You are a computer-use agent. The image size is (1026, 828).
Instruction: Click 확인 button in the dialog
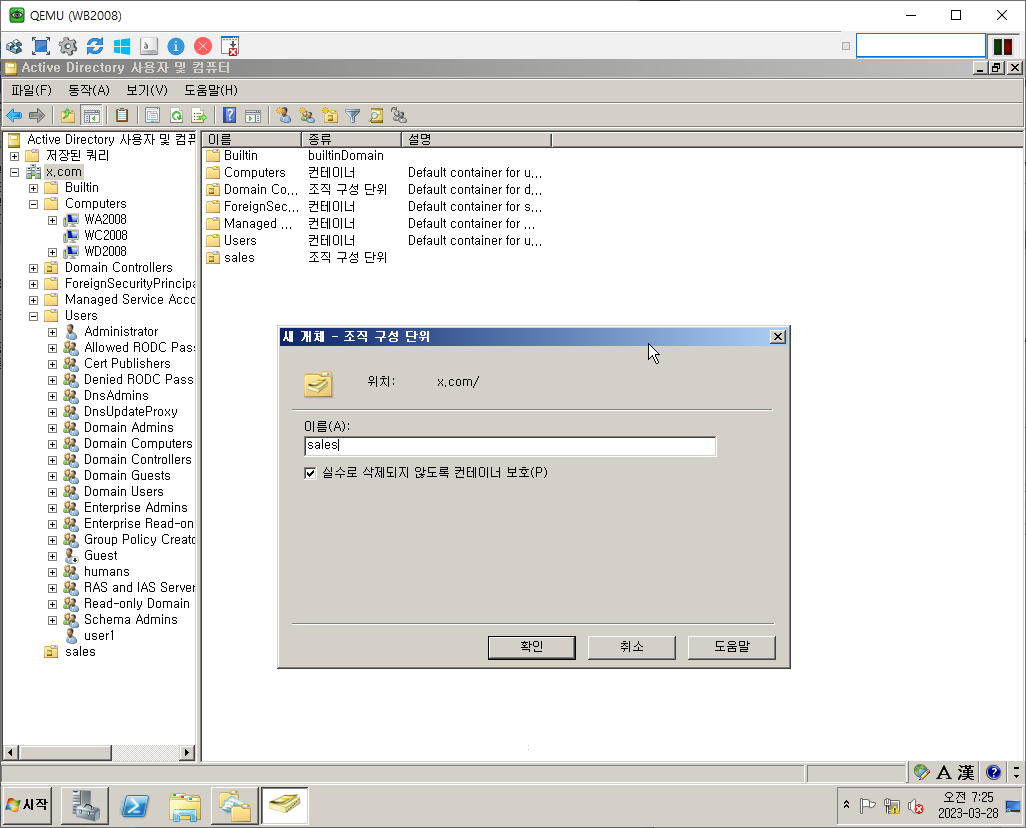click(532, 647)
